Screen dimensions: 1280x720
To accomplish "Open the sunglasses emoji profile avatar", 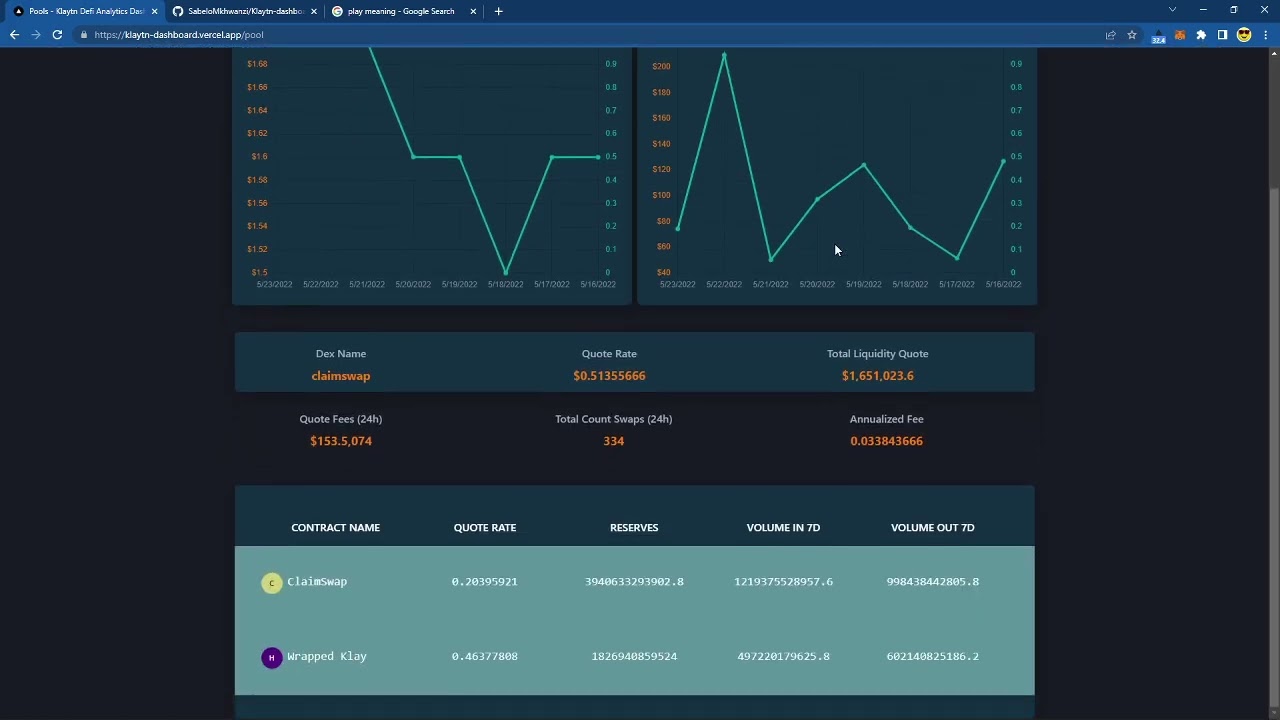I will click(1244, 34).
